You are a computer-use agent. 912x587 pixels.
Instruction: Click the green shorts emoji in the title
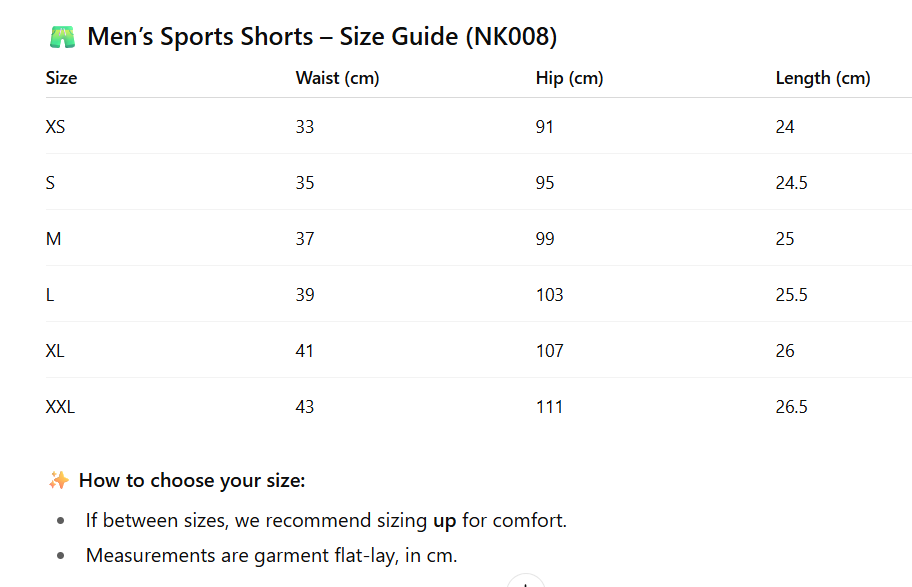[x=62, y=37]
